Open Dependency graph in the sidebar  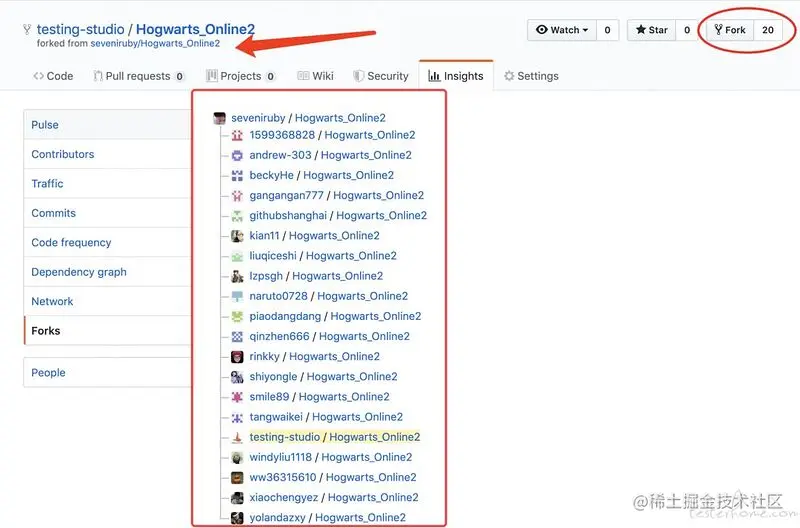107,272
